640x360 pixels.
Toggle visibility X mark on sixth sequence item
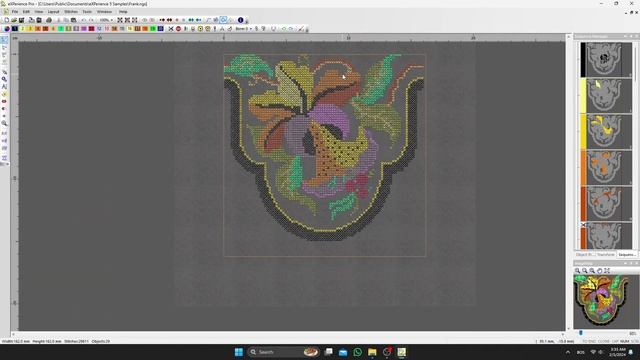[583, 225]
